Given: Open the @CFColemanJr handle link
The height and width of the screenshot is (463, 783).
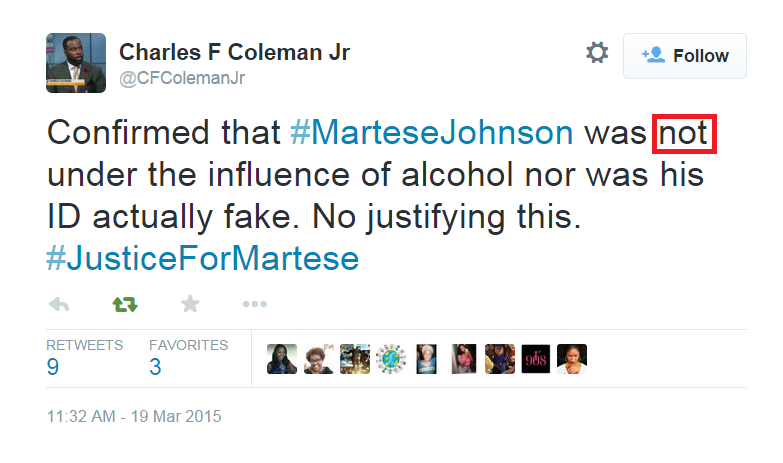Looking at the screenshot, I should (x=182, y=77).
